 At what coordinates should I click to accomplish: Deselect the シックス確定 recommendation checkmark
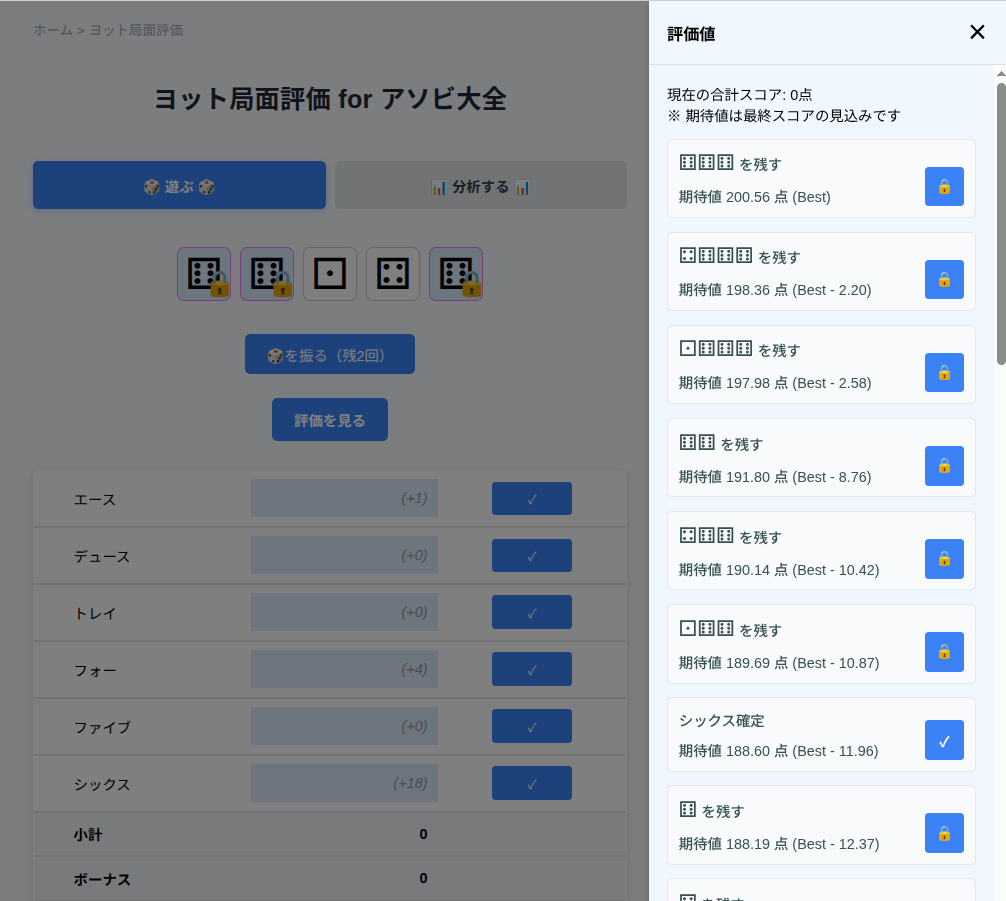(944, 740)
